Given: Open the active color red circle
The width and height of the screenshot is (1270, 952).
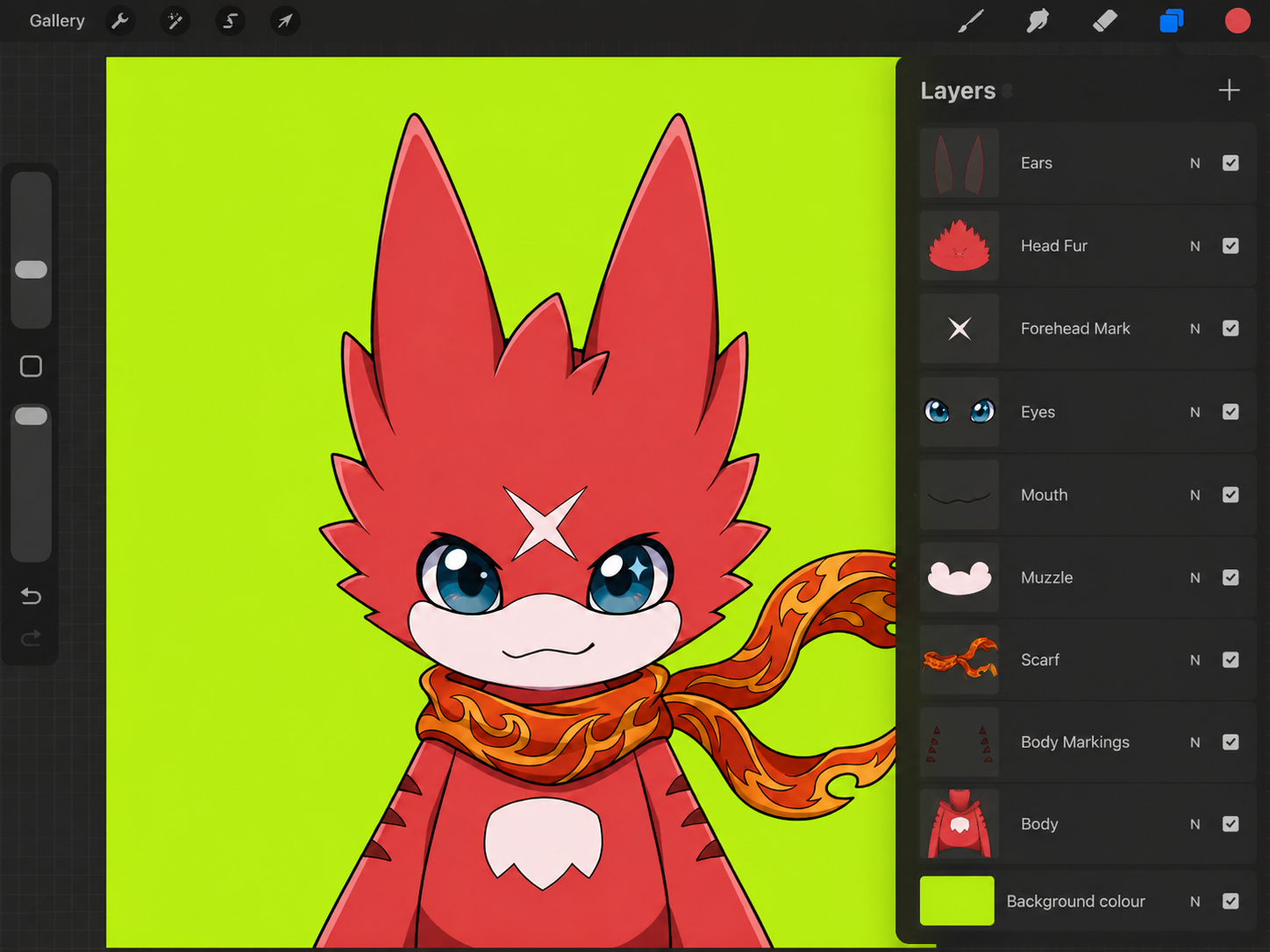Looking at the screenshot, I should coord(1238,21).
